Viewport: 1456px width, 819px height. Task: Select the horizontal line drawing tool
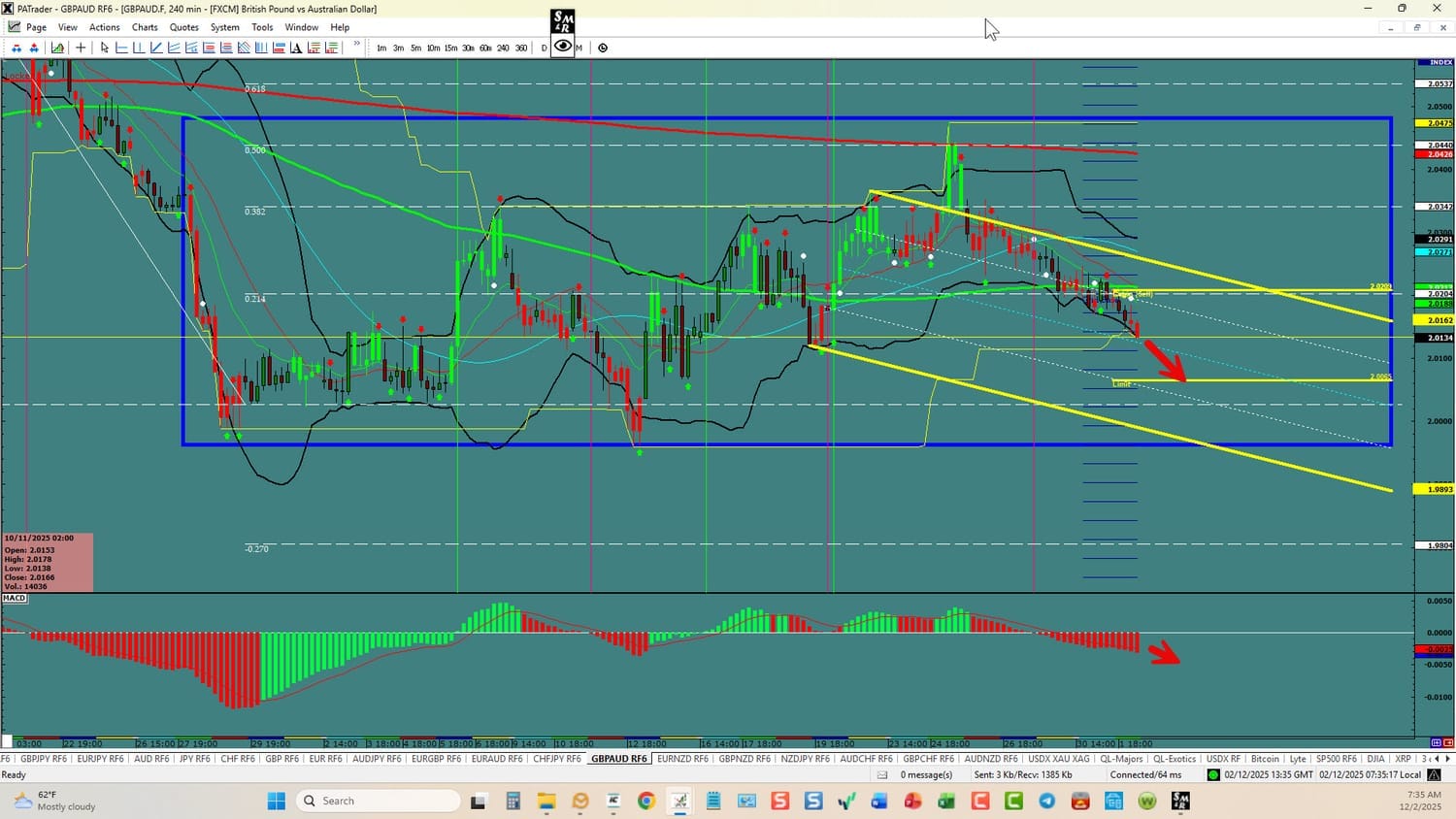coord(121,48)
